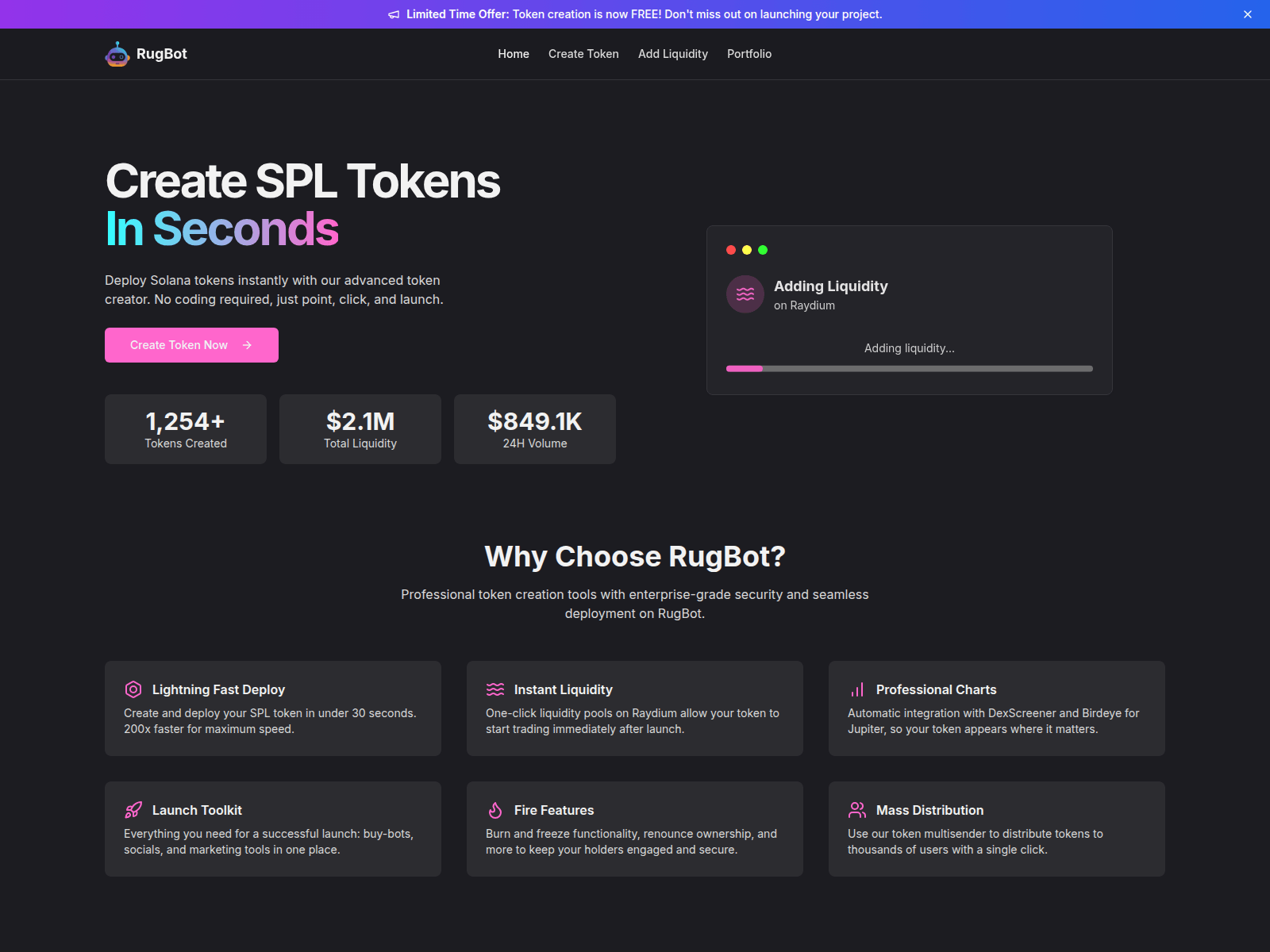Click the 'Use our token multisender' description
Screen dimensions: 1270x952
976,842
